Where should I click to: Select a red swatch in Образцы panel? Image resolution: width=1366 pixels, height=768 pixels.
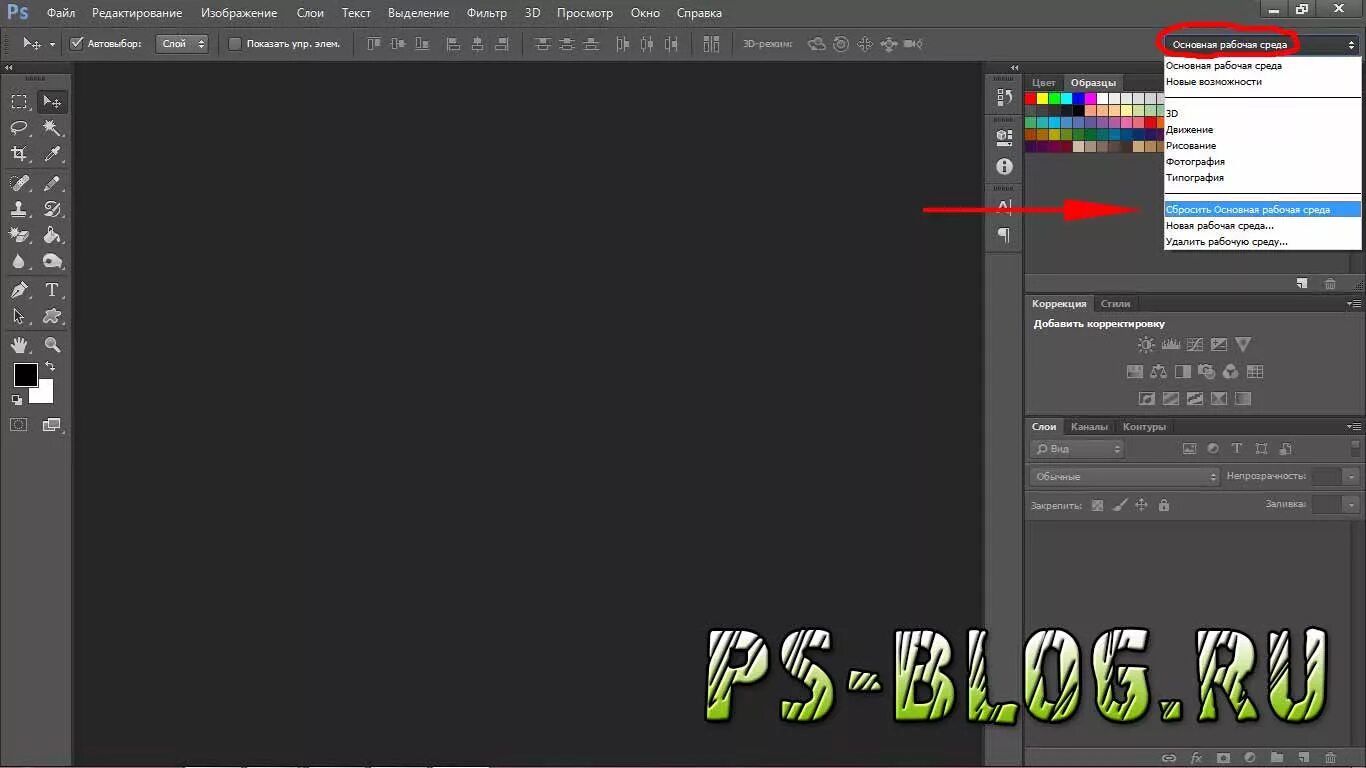(x=1030, y=98)
